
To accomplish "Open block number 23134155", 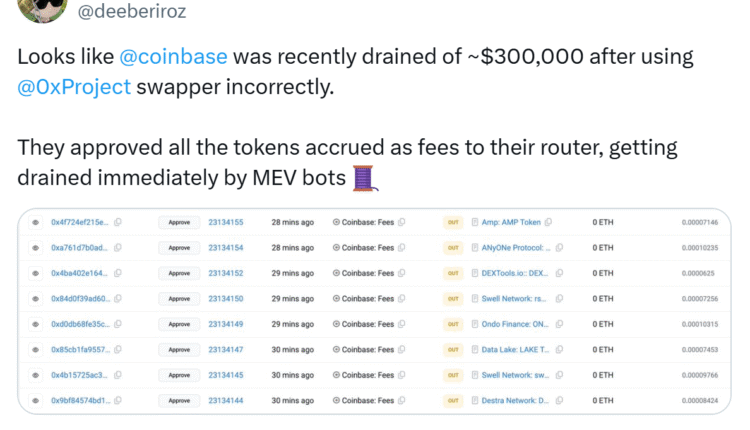I will (225, 222).
